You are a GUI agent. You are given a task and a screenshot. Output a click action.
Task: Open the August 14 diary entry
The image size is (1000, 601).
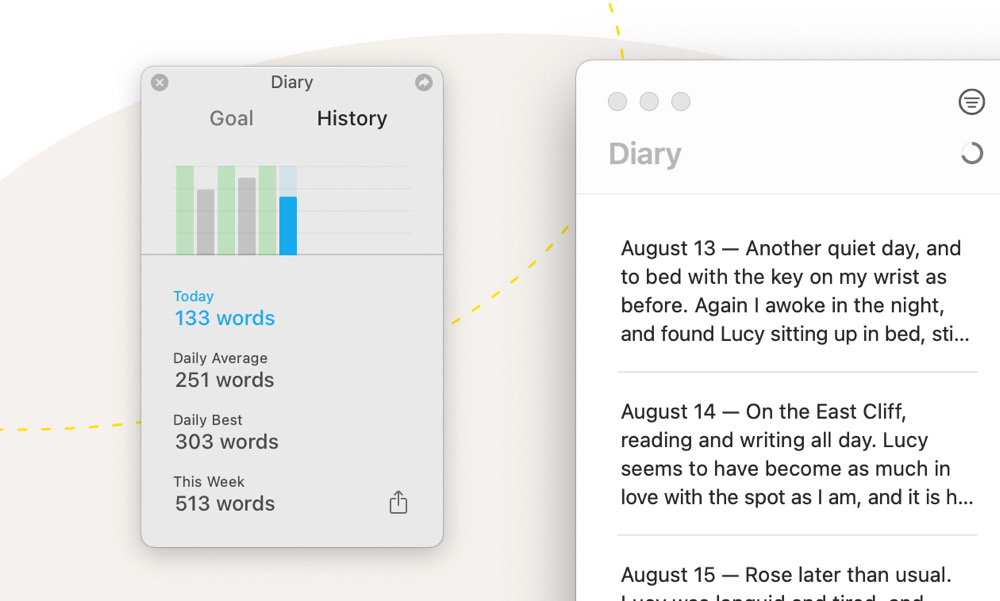796,454
